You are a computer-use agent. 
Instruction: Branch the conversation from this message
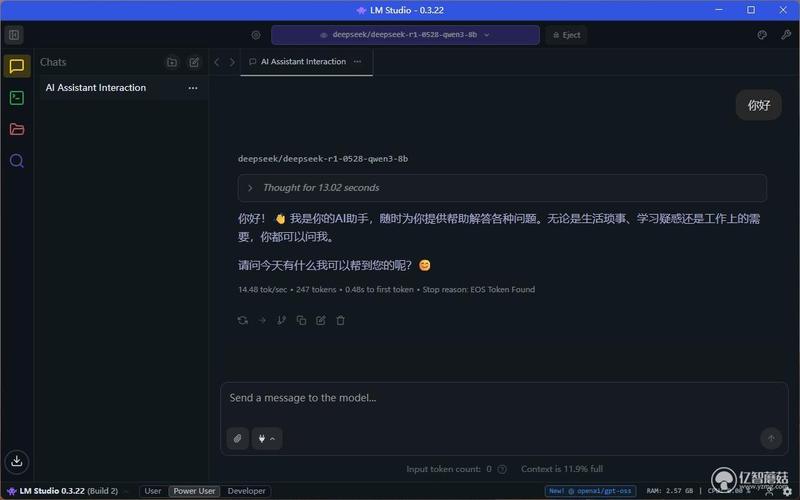[282, 320]
